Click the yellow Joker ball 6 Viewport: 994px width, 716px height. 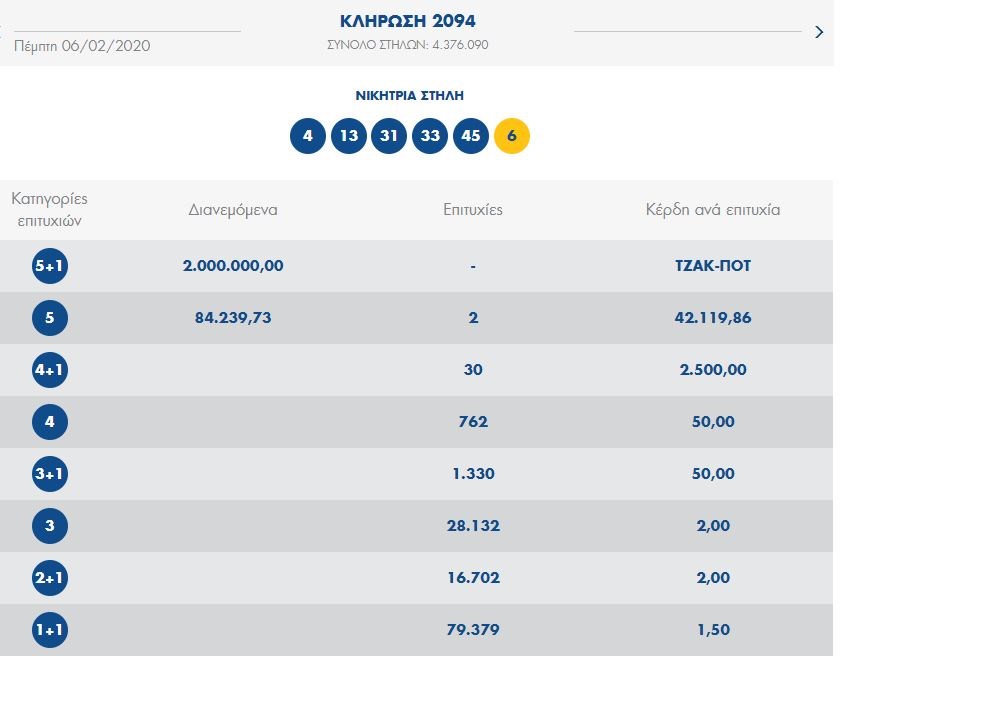click(x=512, y=136)
